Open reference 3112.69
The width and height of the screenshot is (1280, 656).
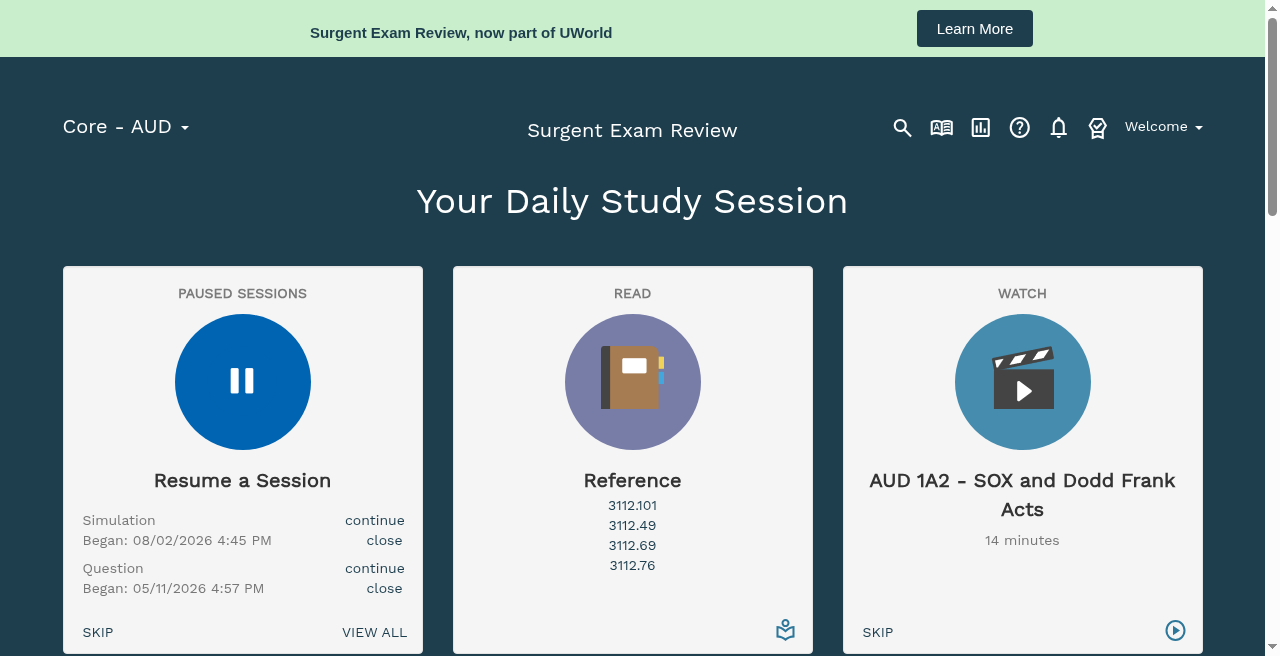[x=632, y=546]
